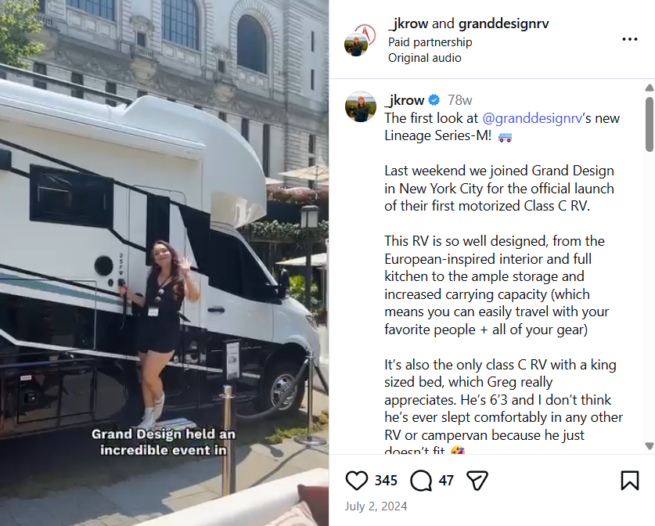Share the post with paper plane icon
Image resolution: width=655 pixels, height=526 pixels.
477,480
